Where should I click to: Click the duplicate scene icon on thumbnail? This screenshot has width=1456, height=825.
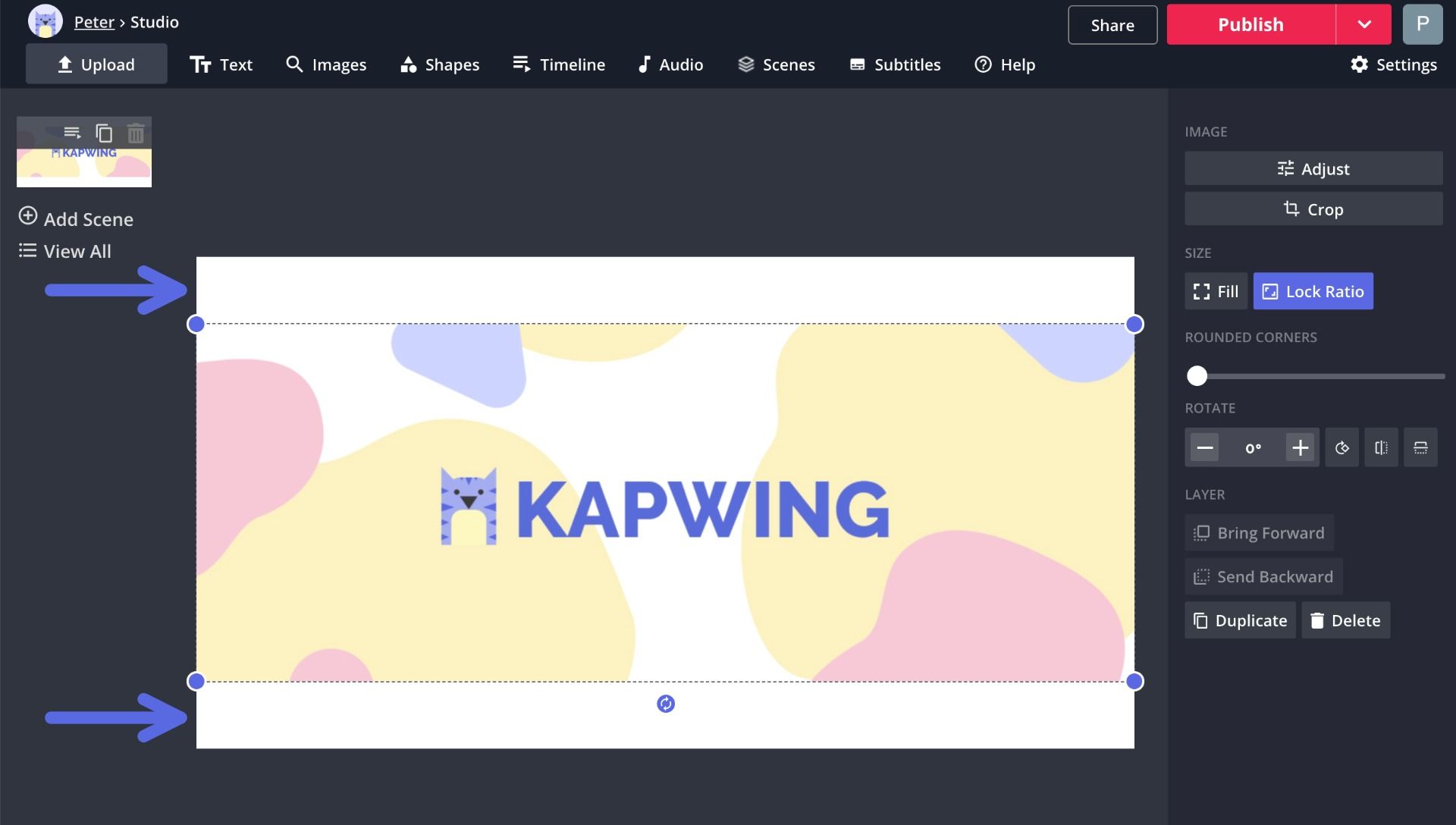pyautogui.click(x=104, y=133)
